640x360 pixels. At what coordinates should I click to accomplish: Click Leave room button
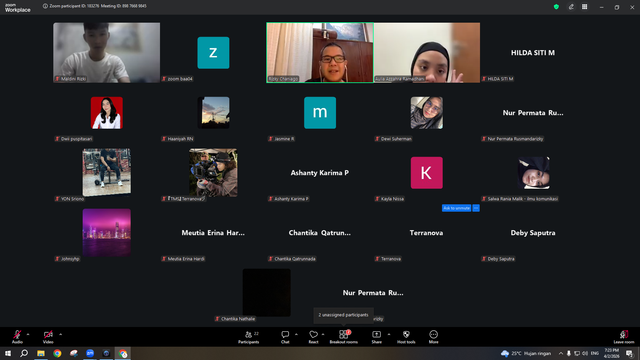[x=624, y=337]
